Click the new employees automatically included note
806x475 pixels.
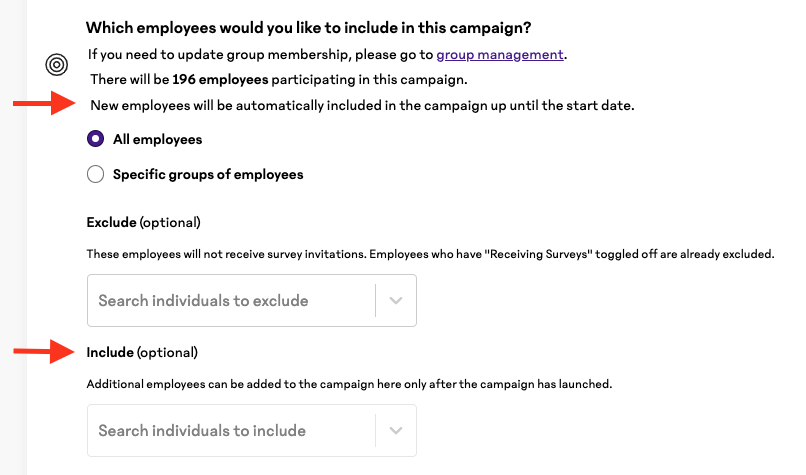pyautogui.click(x=362, y=105)
